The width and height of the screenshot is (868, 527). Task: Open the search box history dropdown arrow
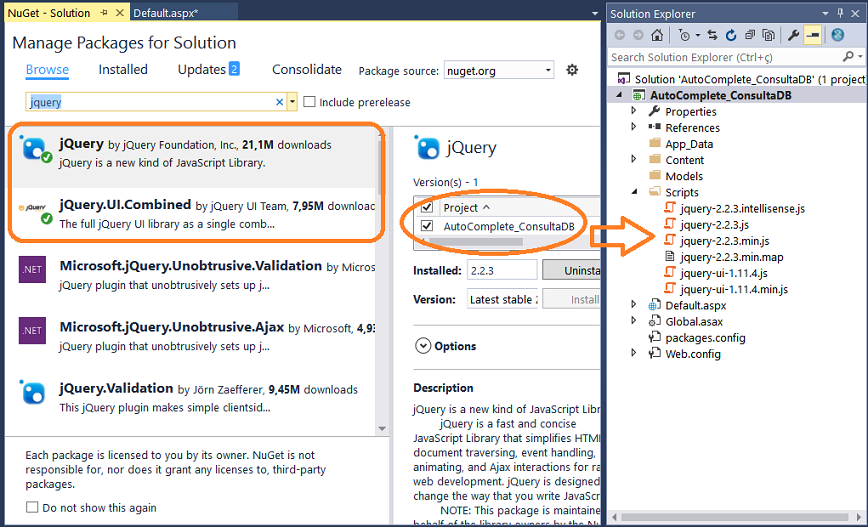pos(292,102)
